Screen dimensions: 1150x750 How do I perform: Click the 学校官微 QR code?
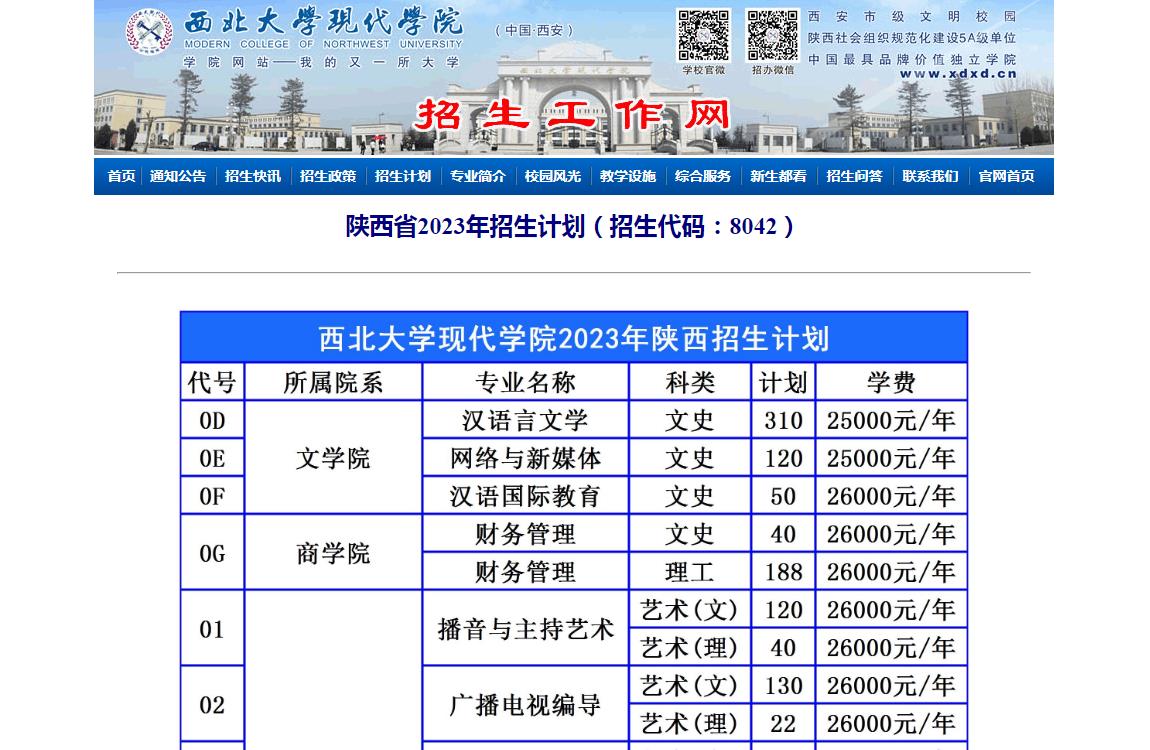click(703, 35)
